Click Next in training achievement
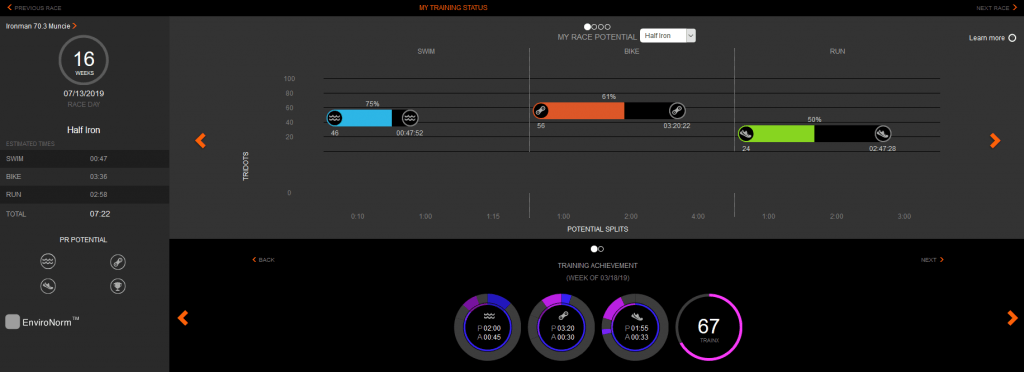Image resolution: width=1024 pixels, height=372 pixels. (932, 260)
